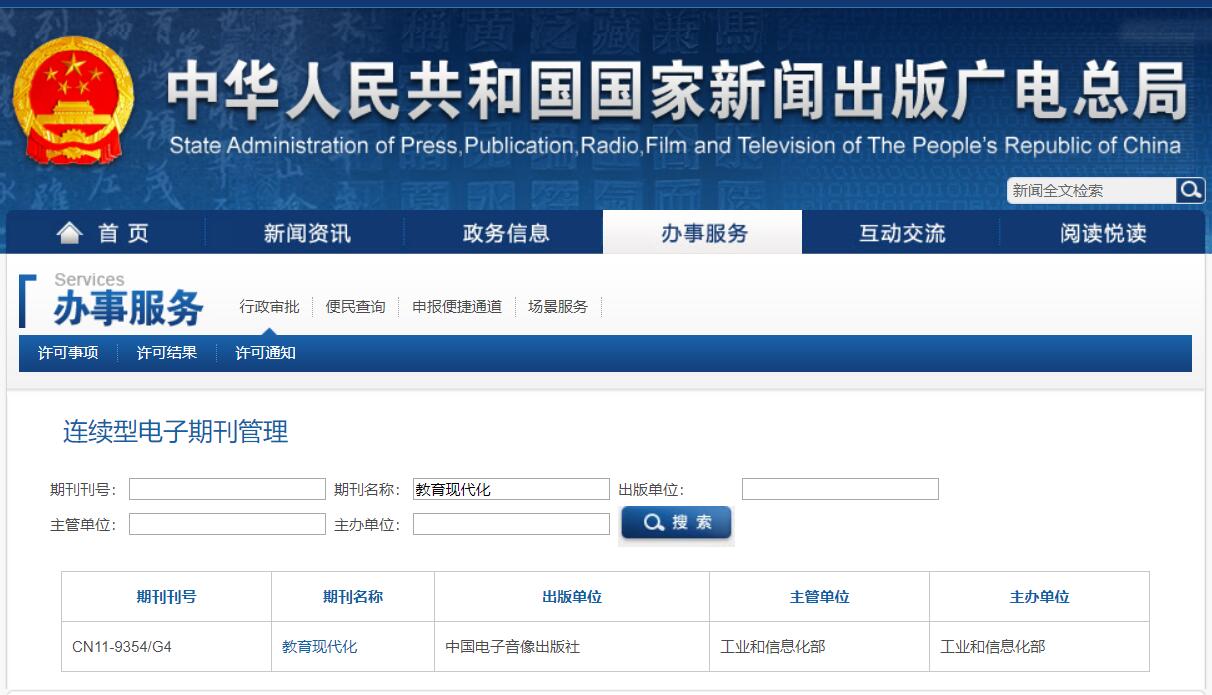
Task: Focus the 主管单位 input field
Action: pos(227,524)
